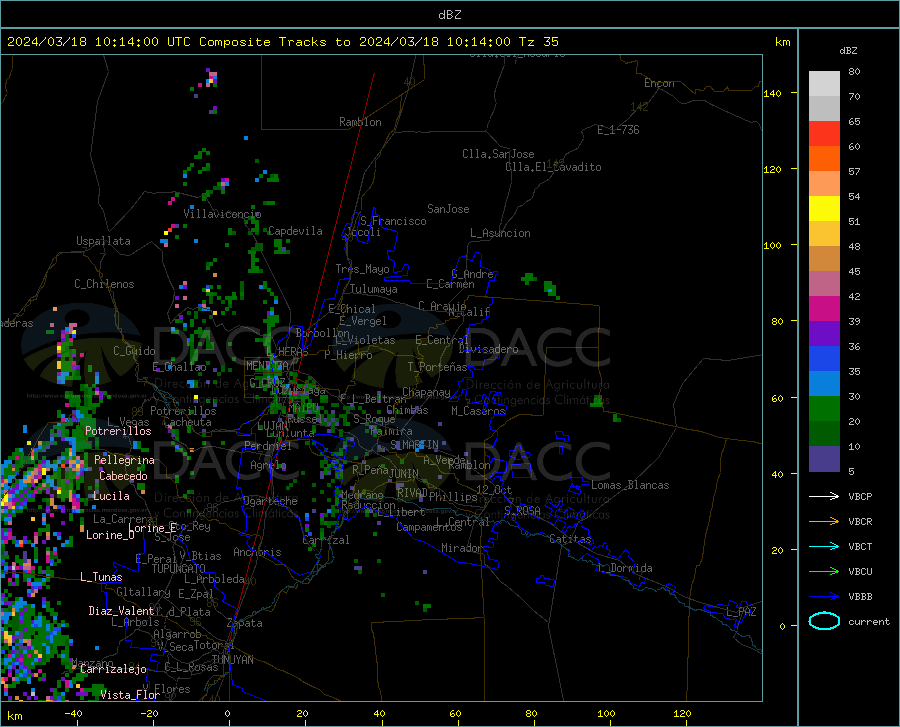Click the dark purple 10 dBZ legend swatch
900x727 pixels.
pyautogui.click(x=824, y=459)
